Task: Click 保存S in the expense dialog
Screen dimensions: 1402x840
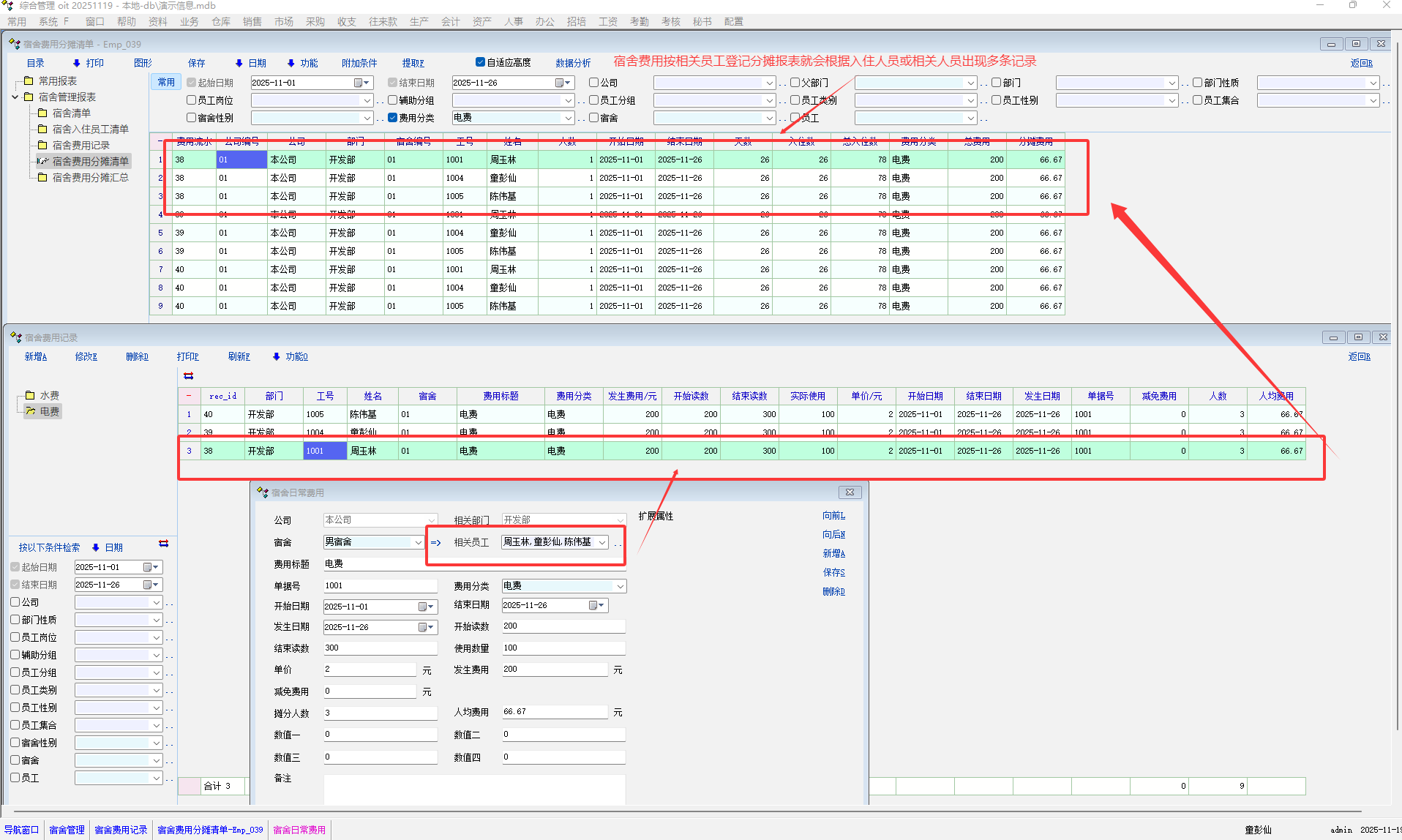Action: [x=833, y=572]
